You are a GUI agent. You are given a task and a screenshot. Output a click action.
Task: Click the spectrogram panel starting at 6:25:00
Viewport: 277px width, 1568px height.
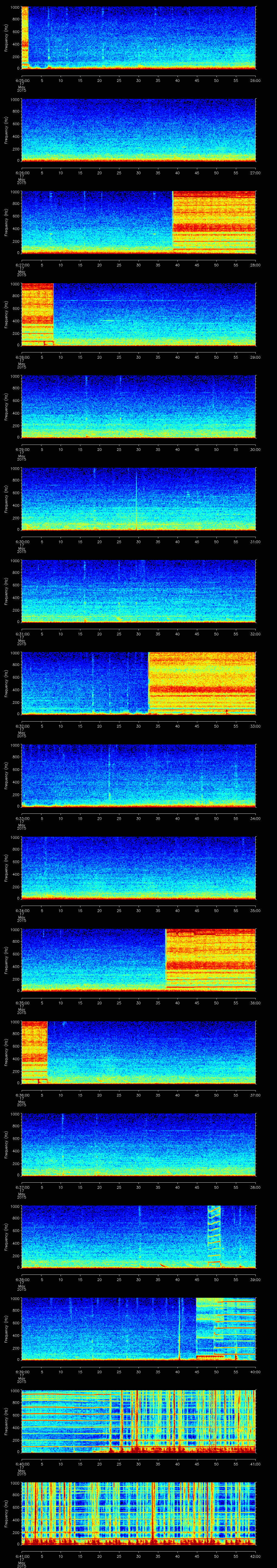coord(138,38)
